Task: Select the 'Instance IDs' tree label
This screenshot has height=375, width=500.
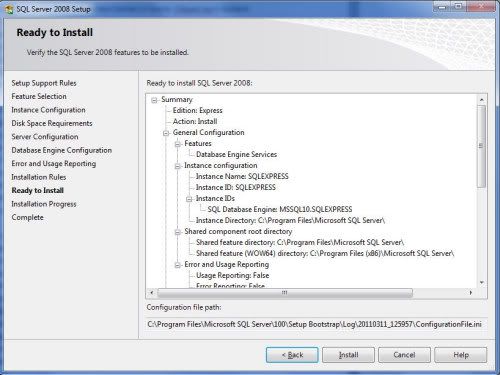Action: (215, 198)
